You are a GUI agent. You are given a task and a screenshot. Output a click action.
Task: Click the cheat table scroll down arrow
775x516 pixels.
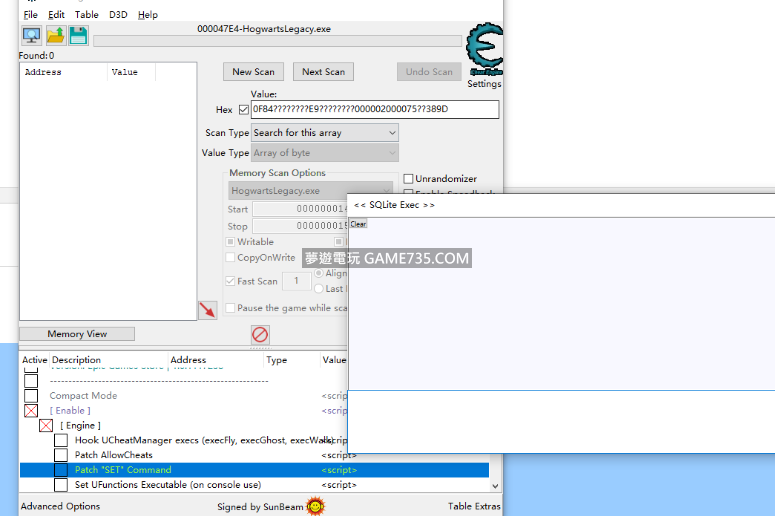495,486
